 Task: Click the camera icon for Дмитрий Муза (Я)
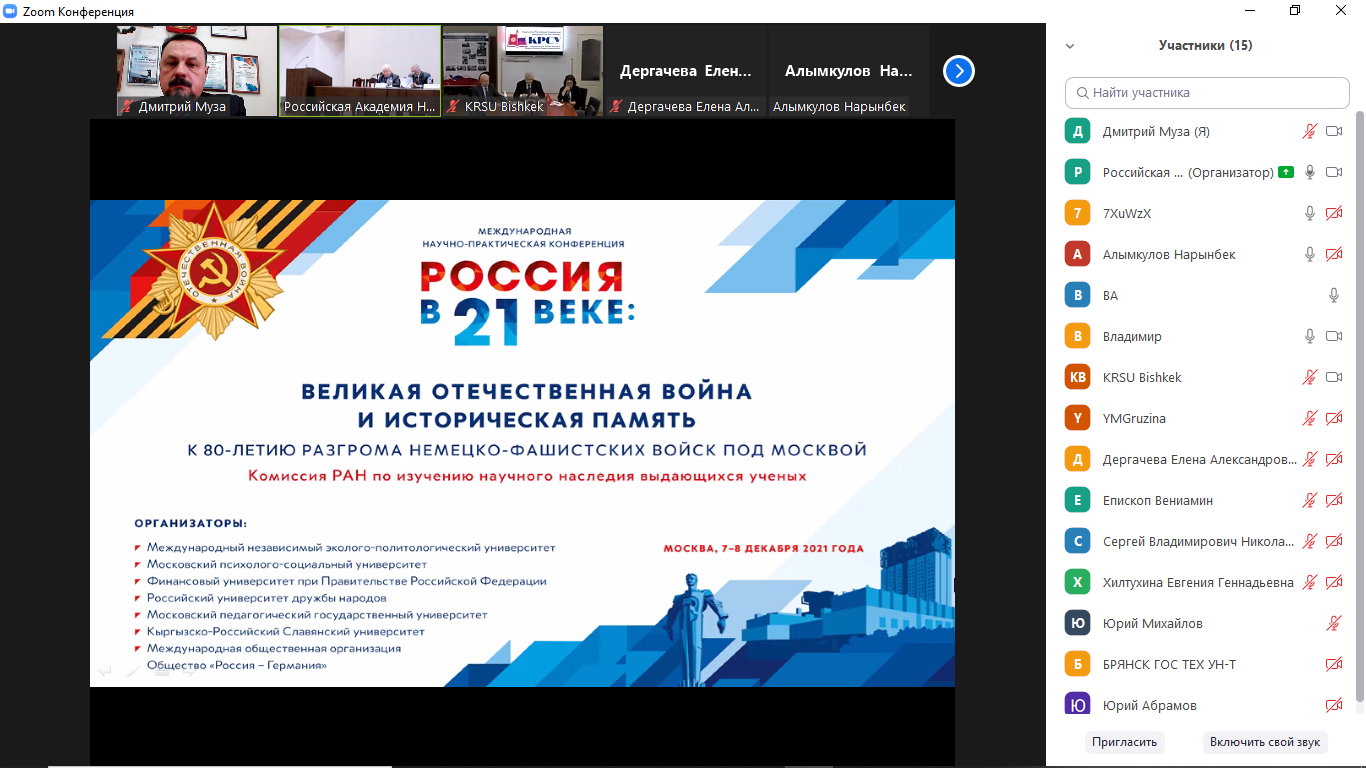1334,131
